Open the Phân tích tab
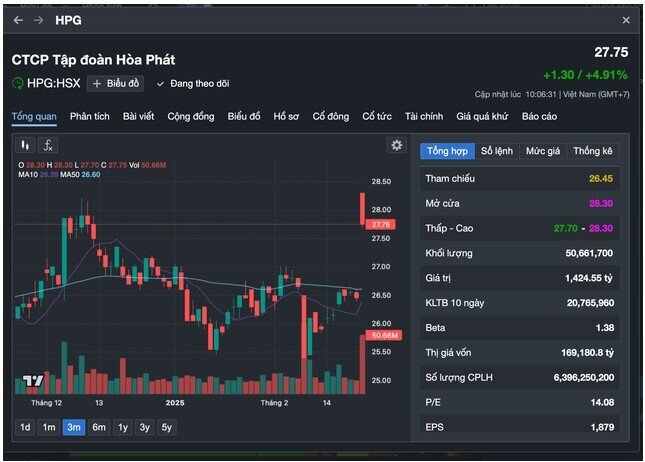The image size is (645, 462). click(x=90, y=116)
